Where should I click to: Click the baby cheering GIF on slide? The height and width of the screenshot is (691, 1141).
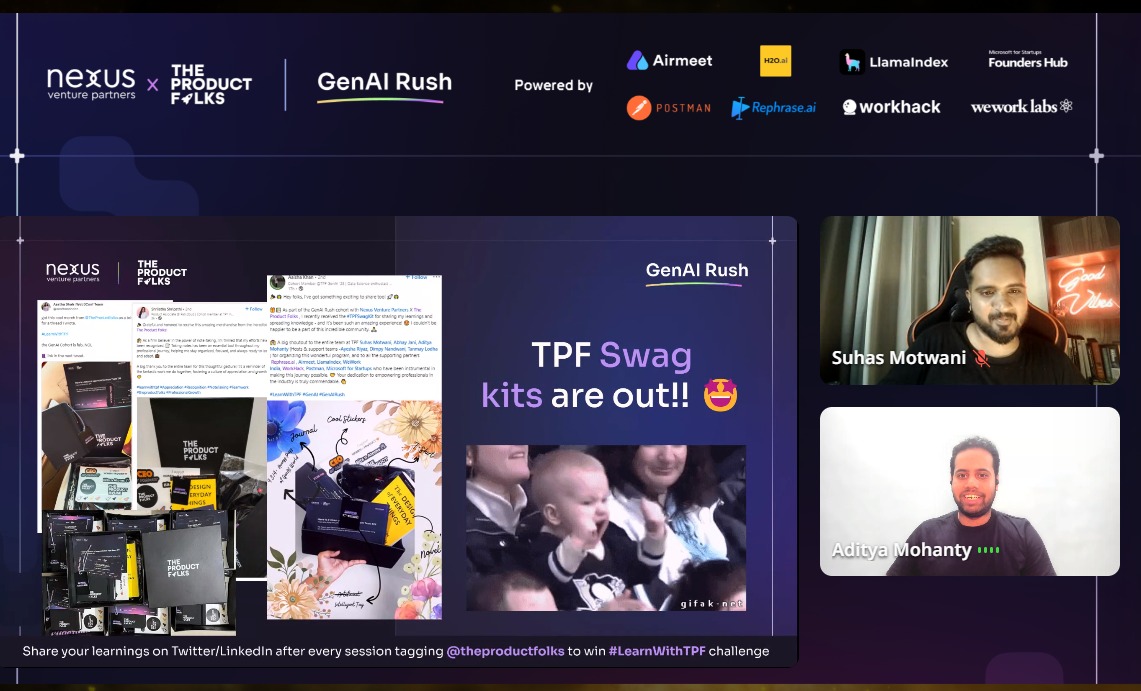605,528
